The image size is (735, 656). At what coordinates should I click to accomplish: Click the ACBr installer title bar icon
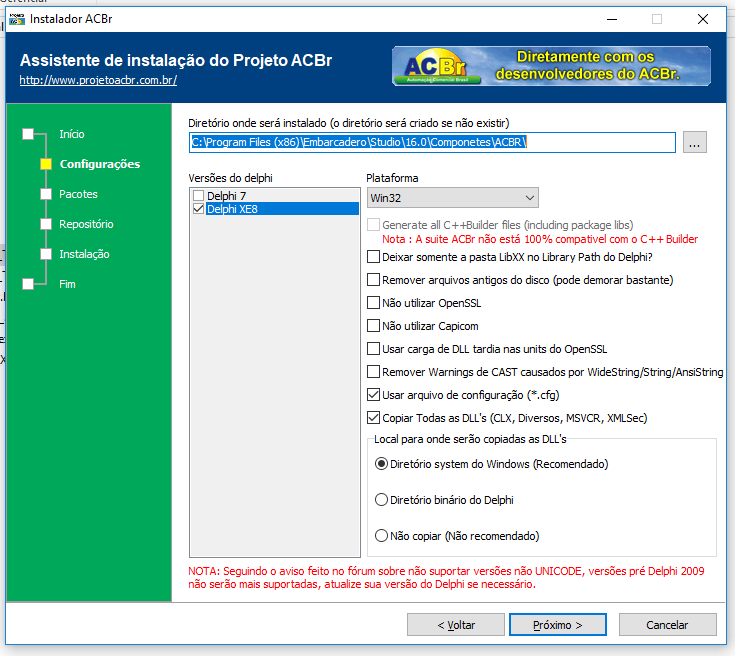pyautogui.click(x=17, y=19)
